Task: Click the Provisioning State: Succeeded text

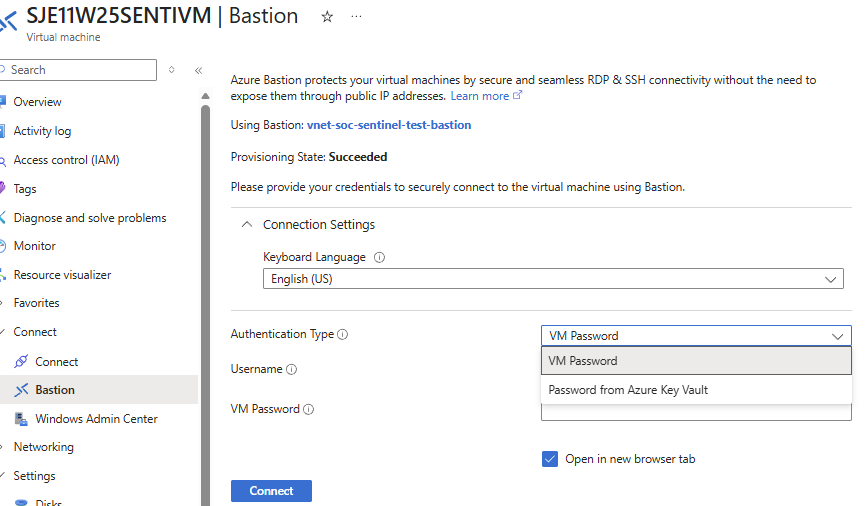Action: click(309, 157)
